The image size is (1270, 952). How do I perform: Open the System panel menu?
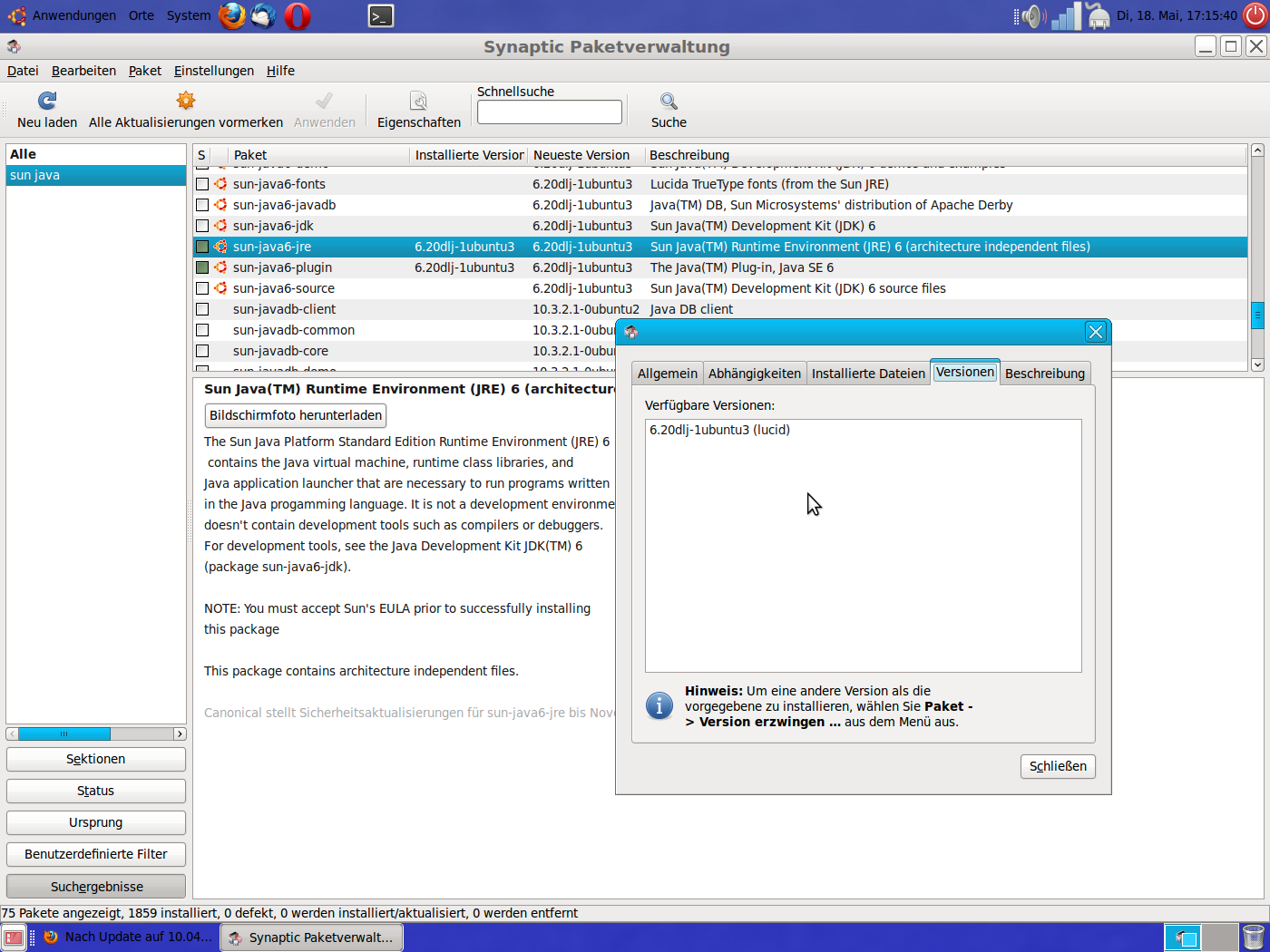point(189,15)
